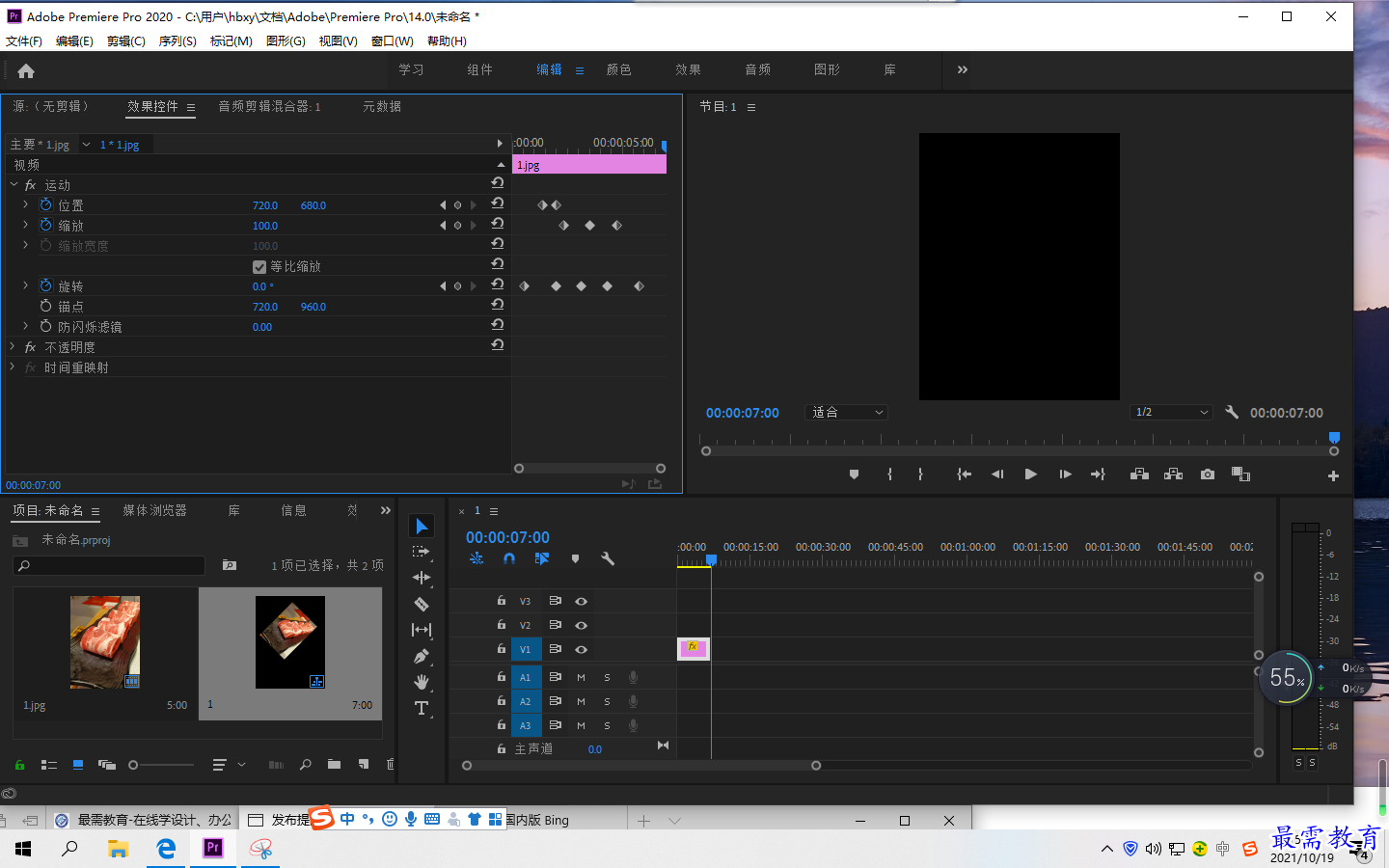Mute audio track A1

[581, 677]
